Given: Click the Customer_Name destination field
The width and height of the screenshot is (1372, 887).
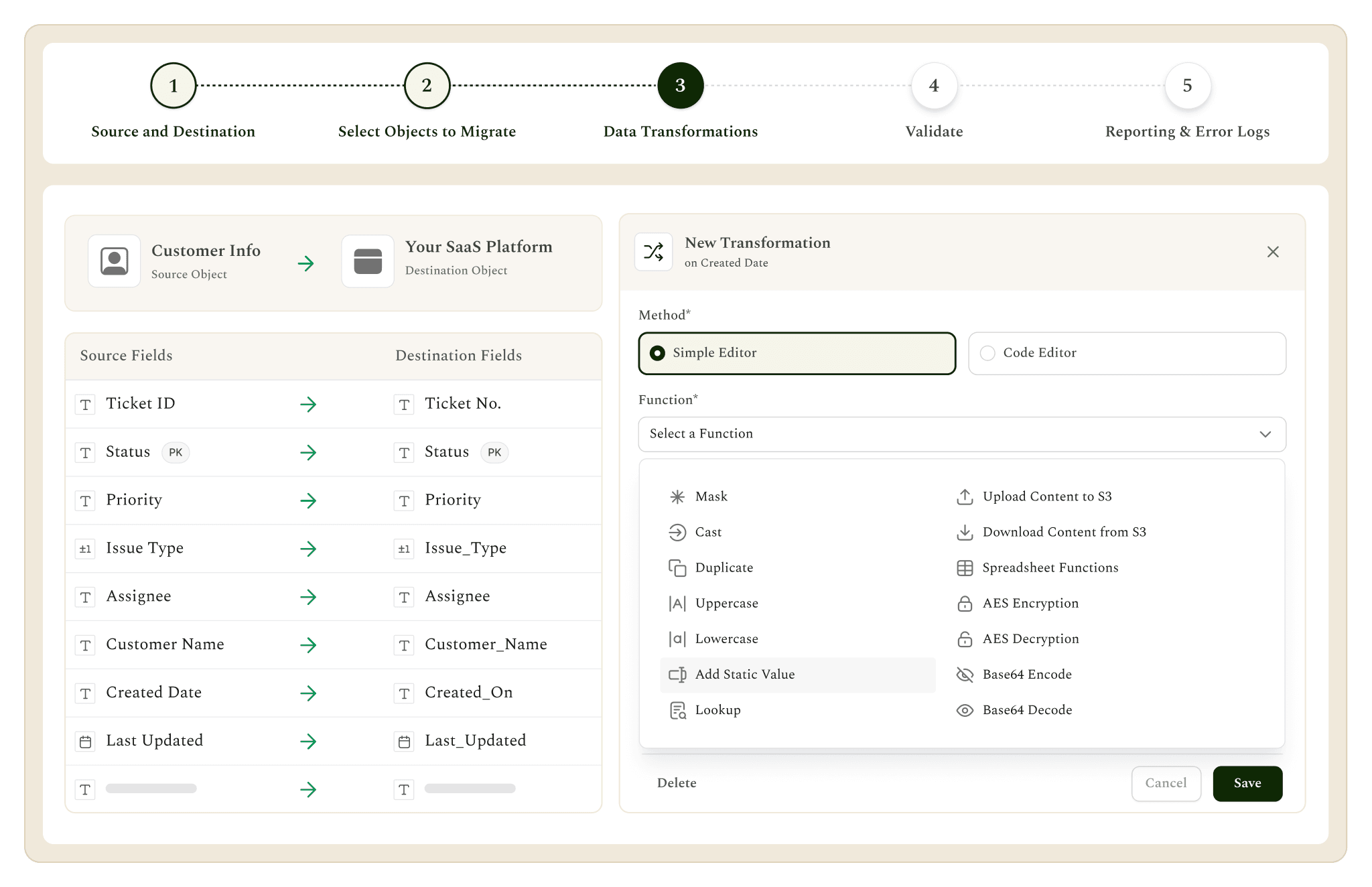Looking at the screenshot, I should point(486,644).
